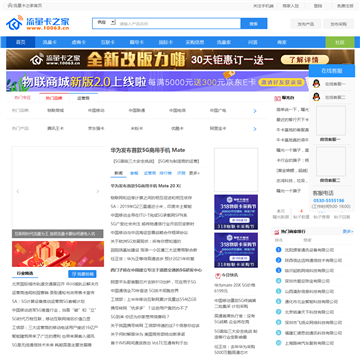Open the 上海国冲汽车服务有限公司 ranking entry

point(309,343)
